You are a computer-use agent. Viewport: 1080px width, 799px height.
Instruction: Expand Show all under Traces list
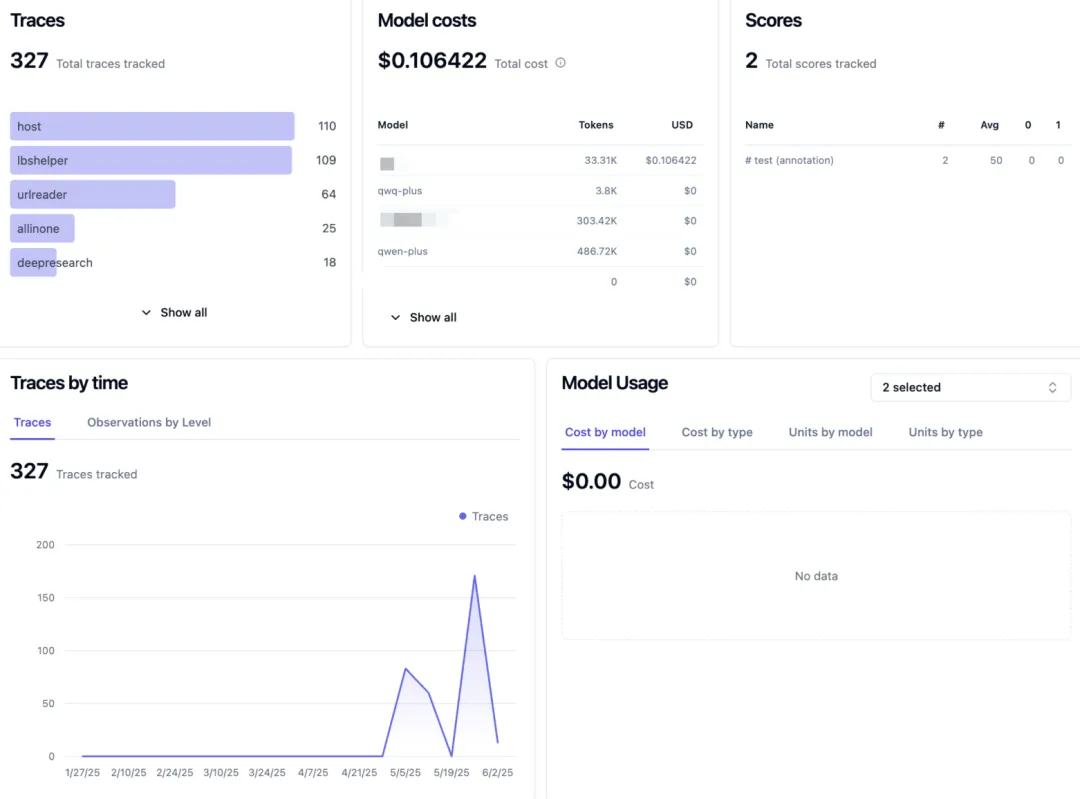coord(174,312)
